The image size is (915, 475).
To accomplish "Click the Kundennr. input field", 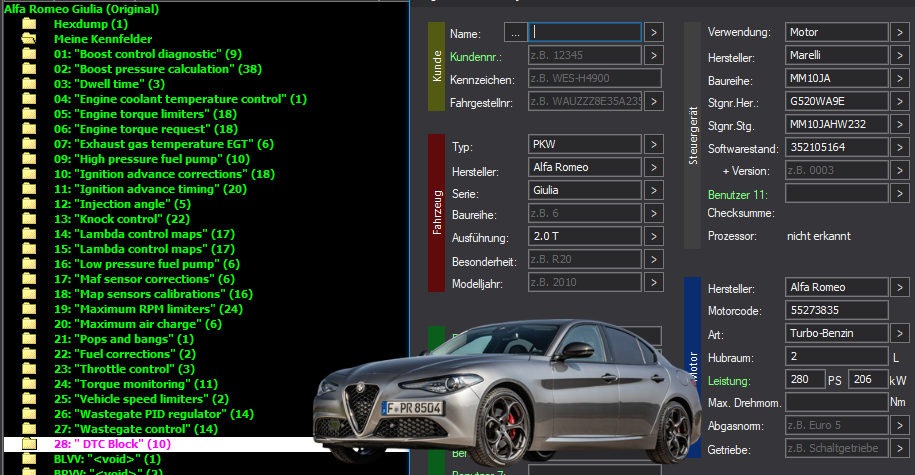I will coord(585,55).
